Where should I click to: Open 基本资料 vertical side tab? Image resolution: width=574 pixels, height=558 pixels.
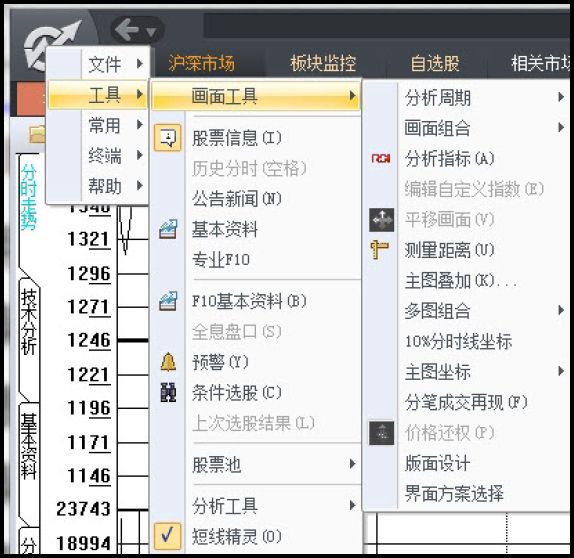pos(29,447)
